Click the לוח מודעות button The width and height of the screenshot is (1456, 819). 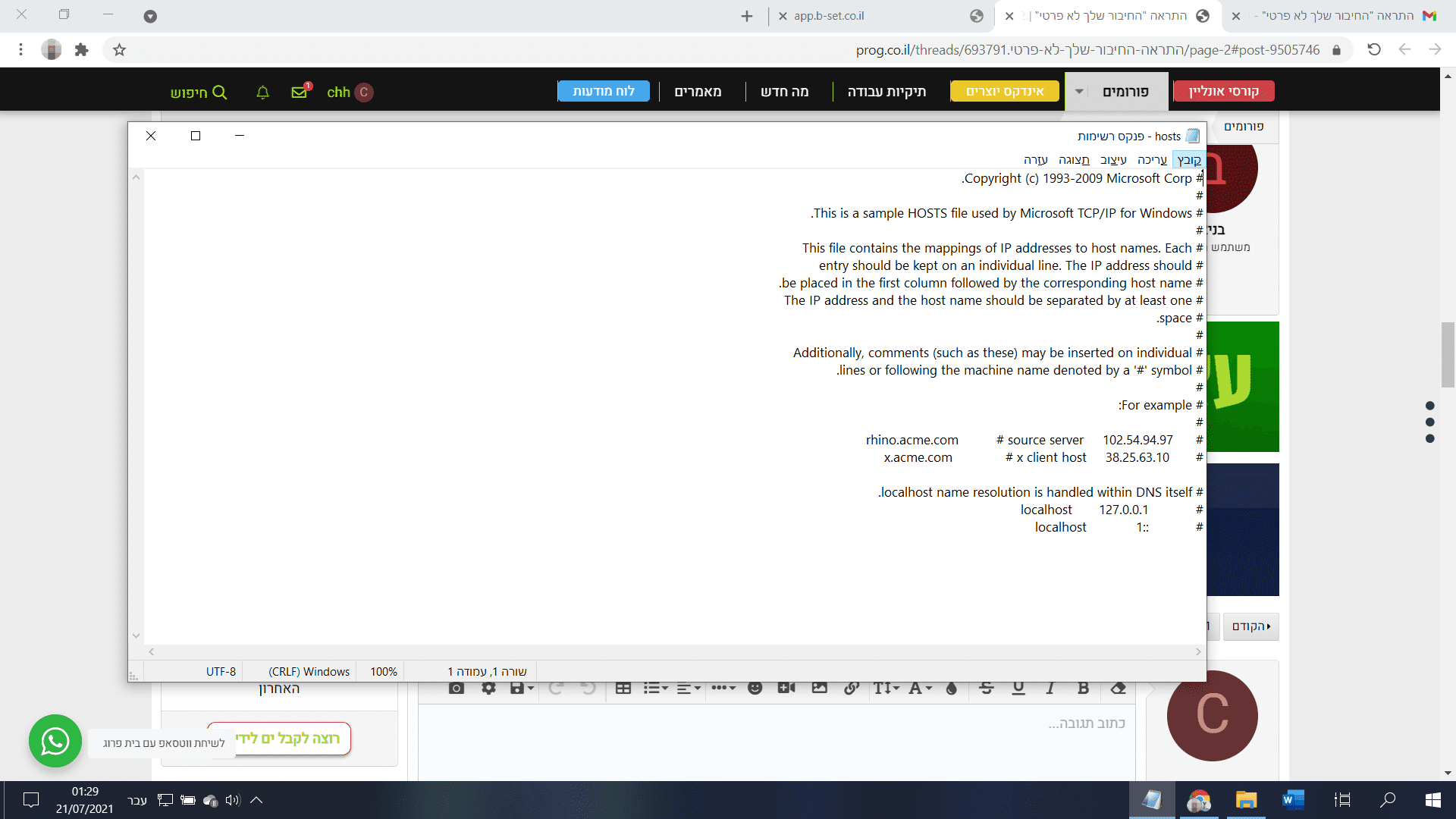pyautogui.click(x=604, y=91)
